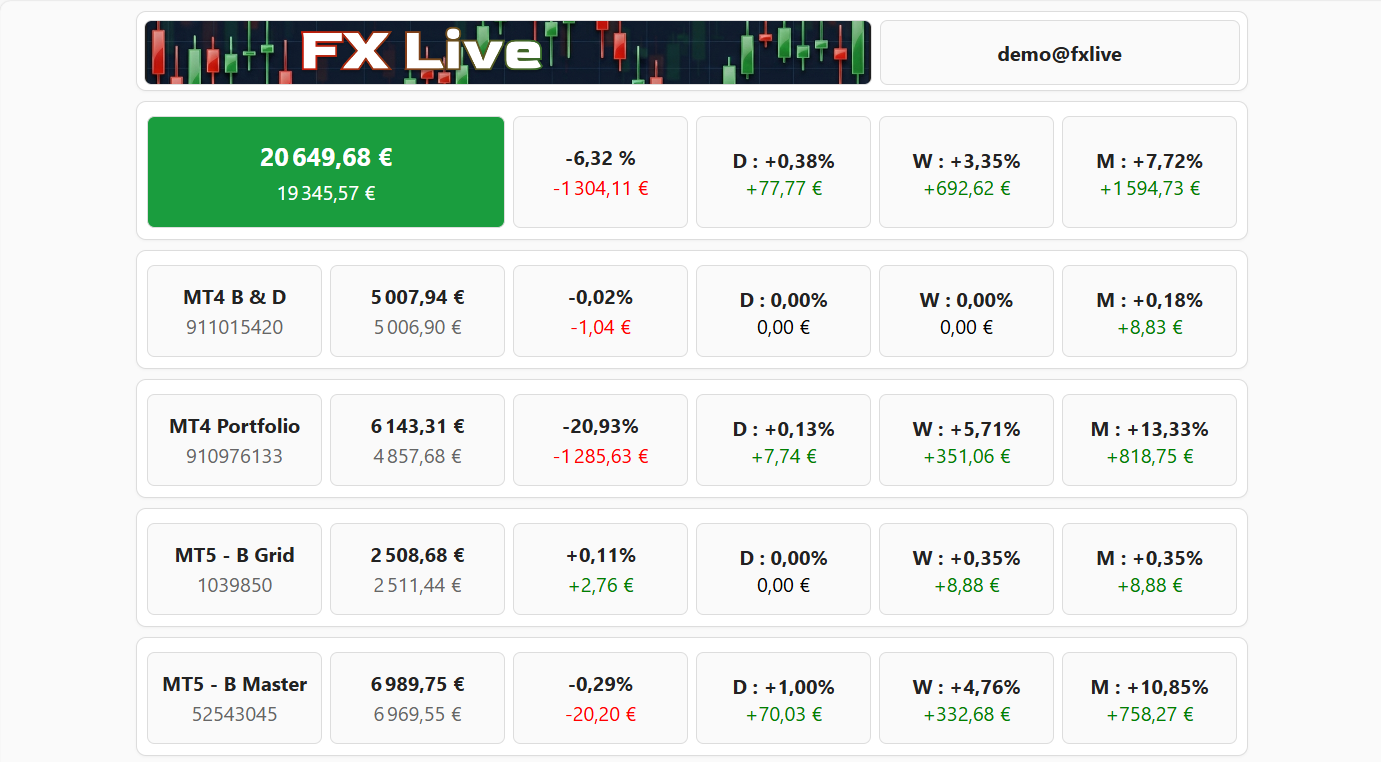The image size is (1381, 762).
Task: Click the weekly gain tile showing +692,62 €
Action: [966, 171]
